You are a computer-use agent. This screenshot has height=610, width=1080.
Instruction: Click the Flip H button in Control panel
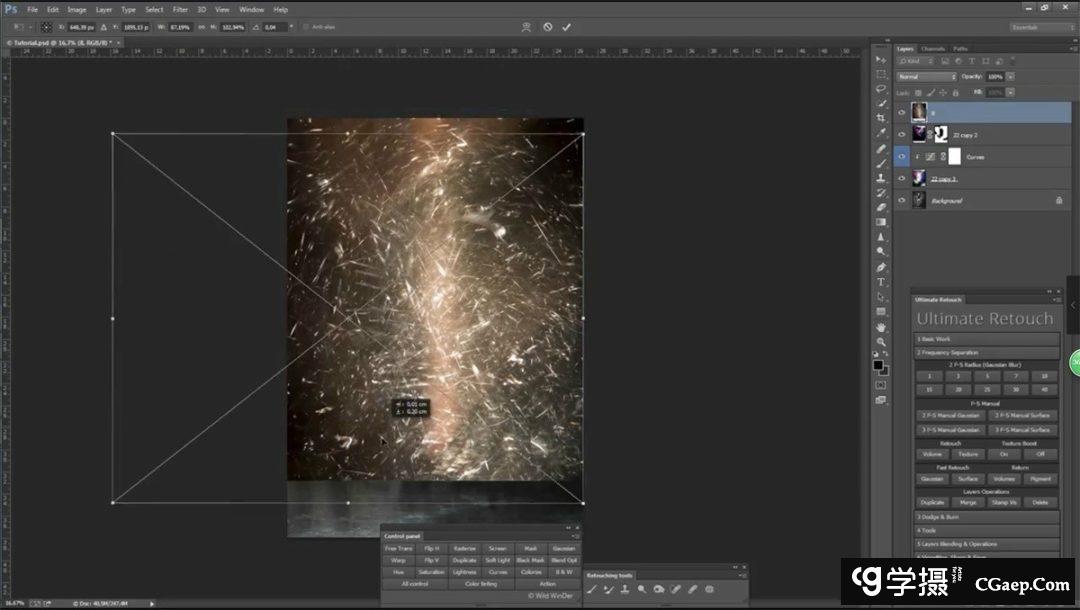[431, 548]
